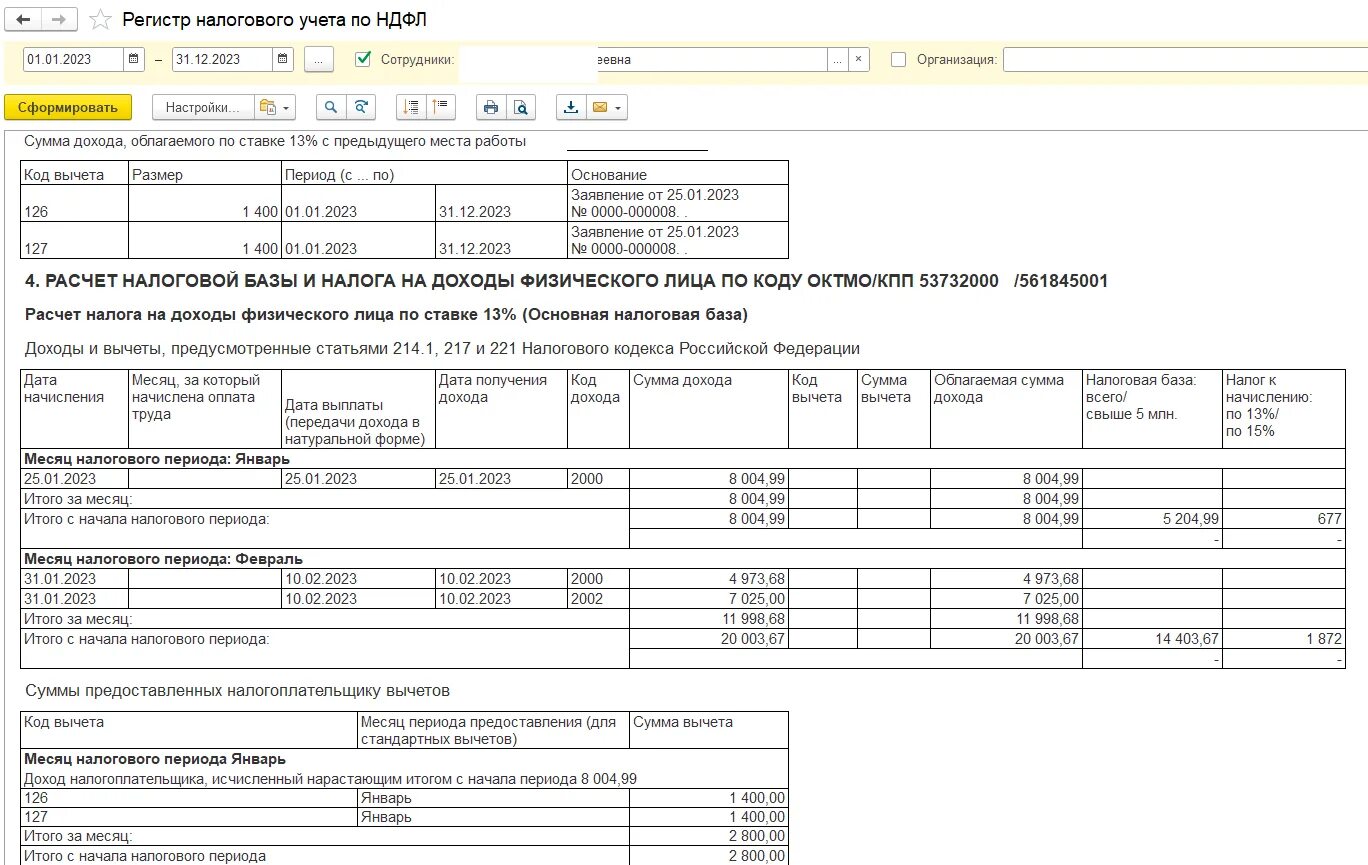1368x865 pixels.
Task: Save report to file download icon
Action: (571, 107)
